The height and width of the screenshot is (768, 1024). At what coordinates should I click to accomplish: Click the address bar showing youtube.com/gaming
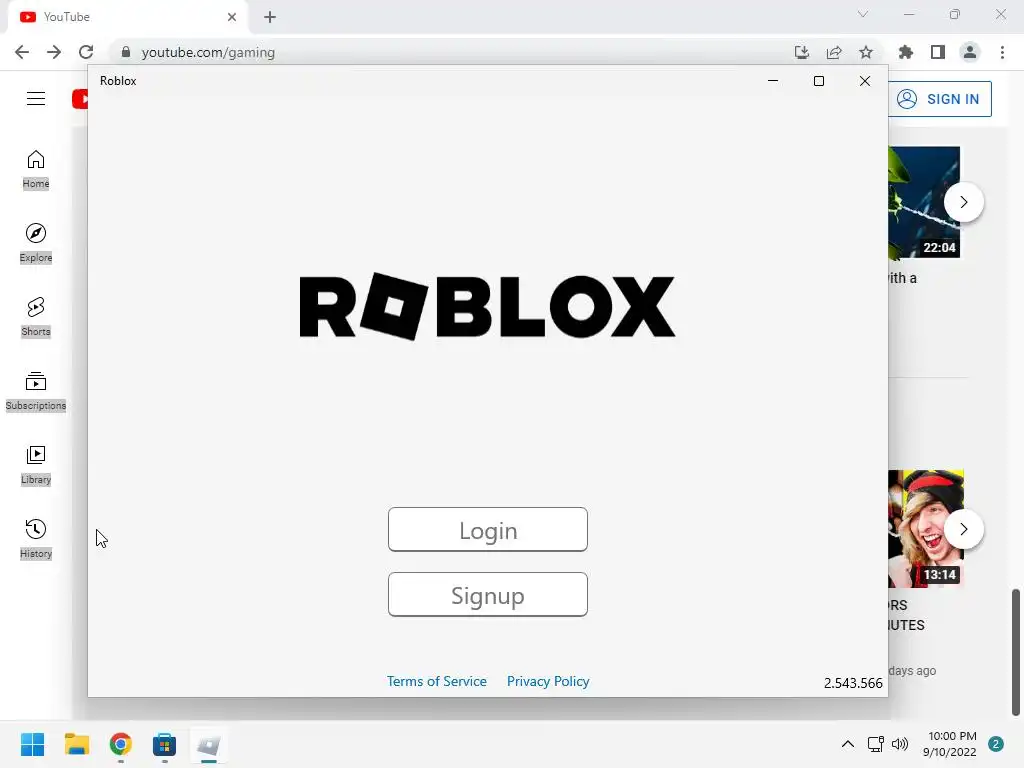pos(451,52)
